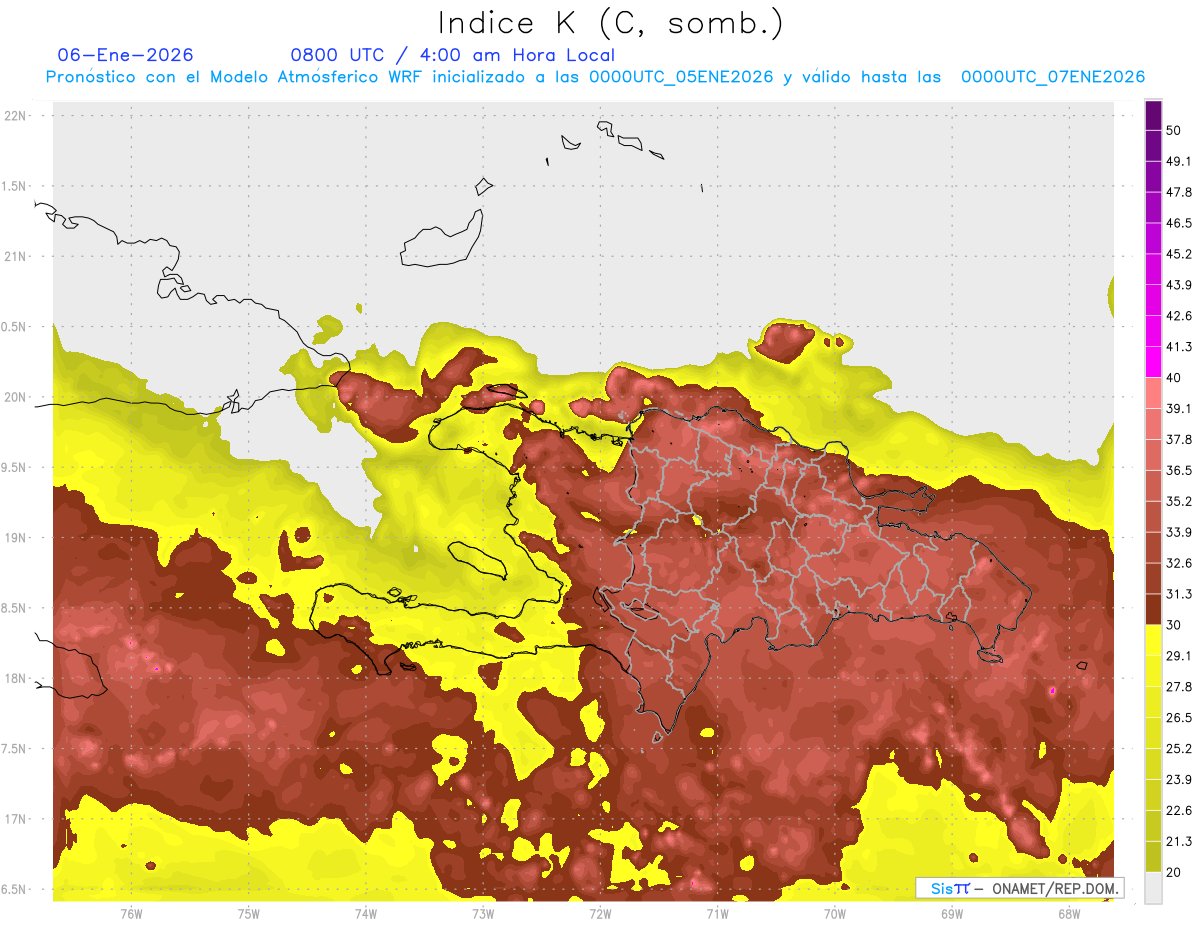Click the colorbar value '30'
Screen dimensions: 1200x927
(1174, 625)
